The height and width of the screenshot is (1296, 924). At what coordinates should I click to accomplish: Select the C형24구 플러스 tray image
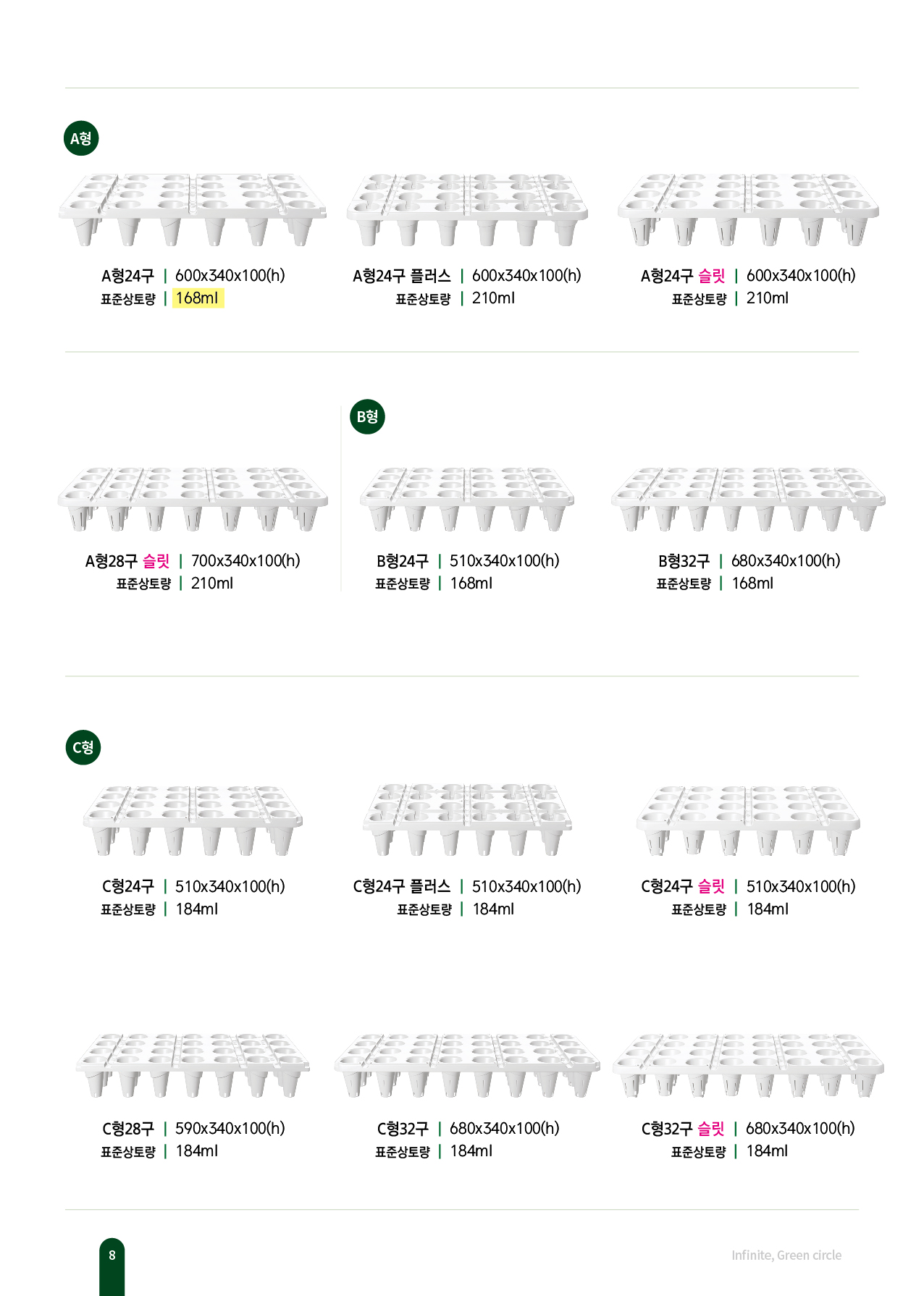coord(467,819)
